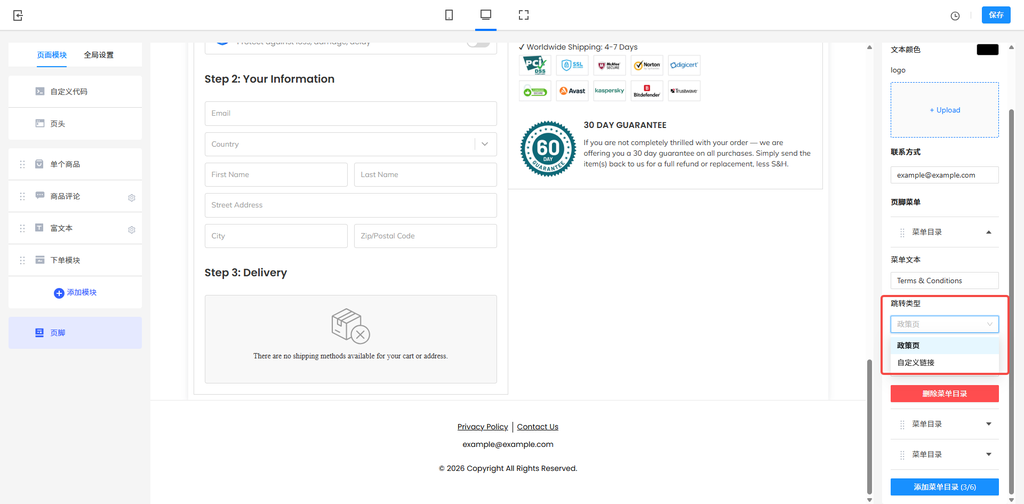The height and width of the screenshot is (504, 1024).
Task: Click the 保存 save button
Action: pyautogui.click(x=996, y=15)
